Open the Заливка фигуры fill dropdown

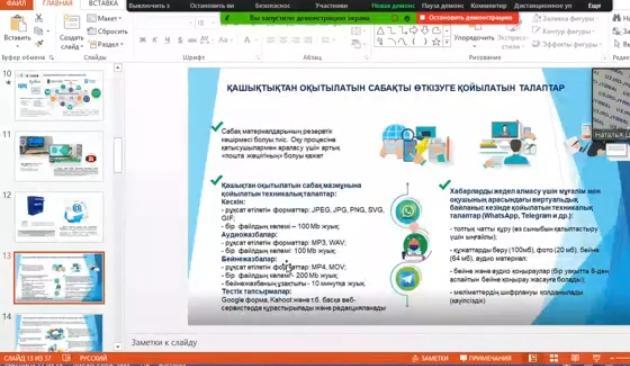(x=566, y=18)
